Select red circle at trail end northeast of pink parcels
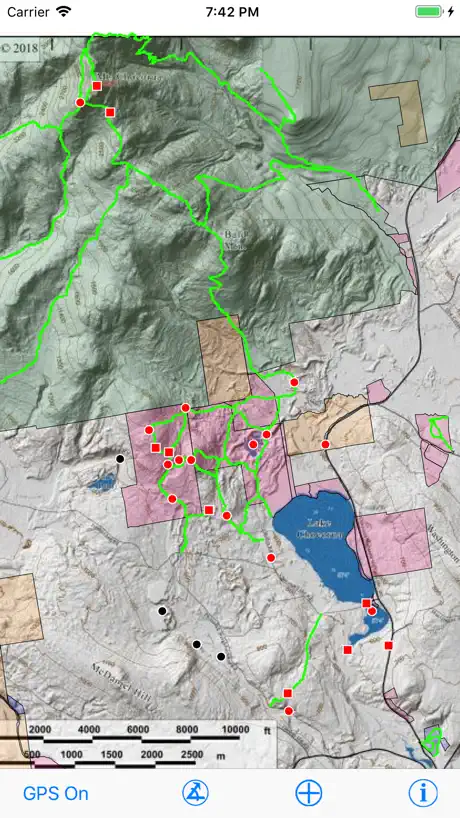This screenshot has height=818, width=460. [x=294, y=382]
